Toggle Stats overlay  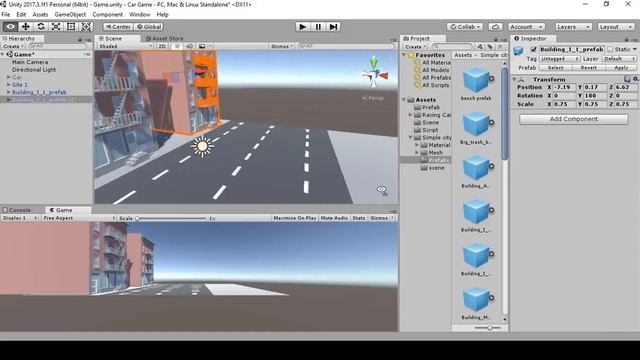[359, 218]
